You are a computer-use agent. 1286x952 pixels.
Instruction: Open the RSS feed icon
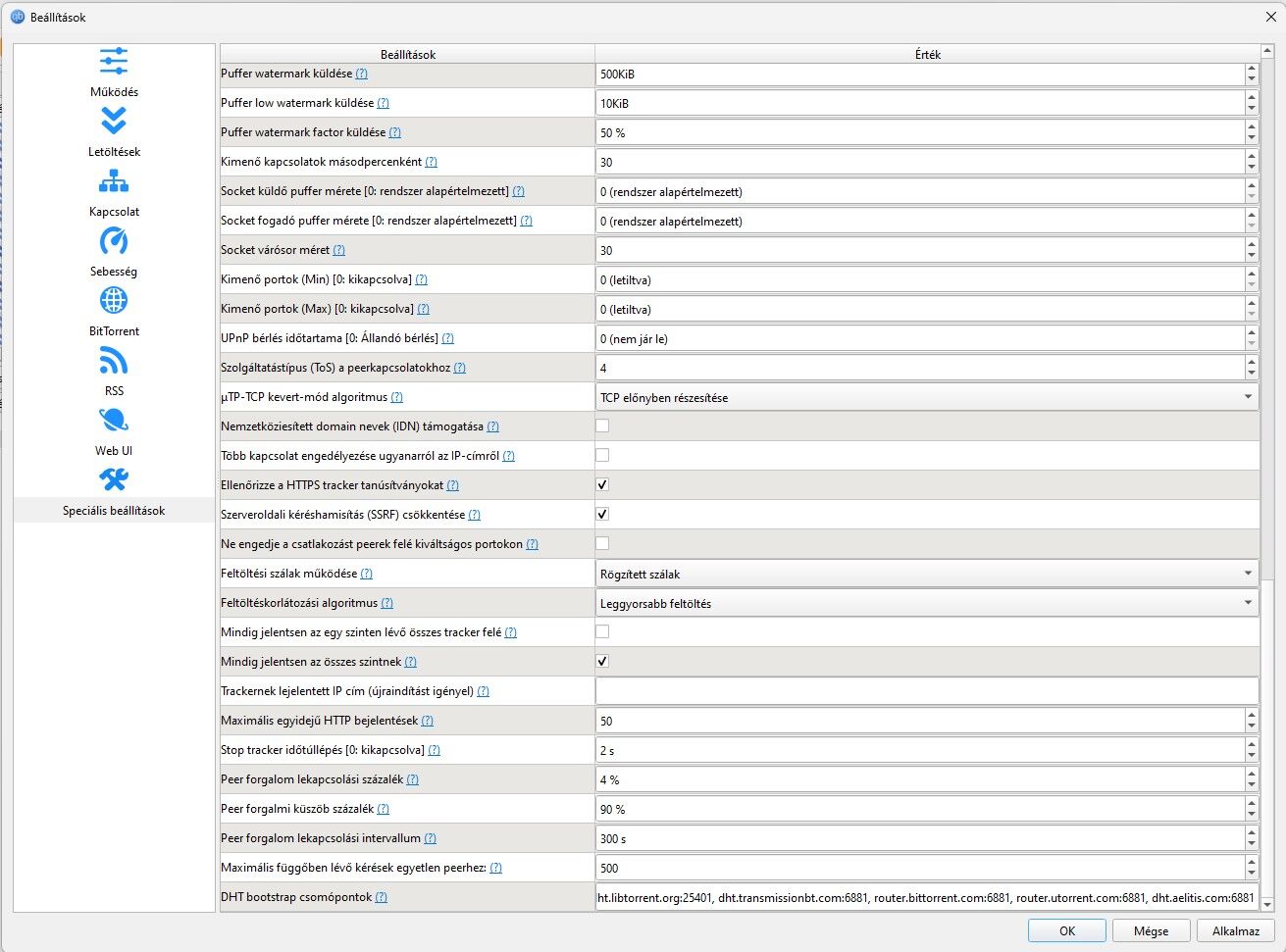[x=114, y=361]
